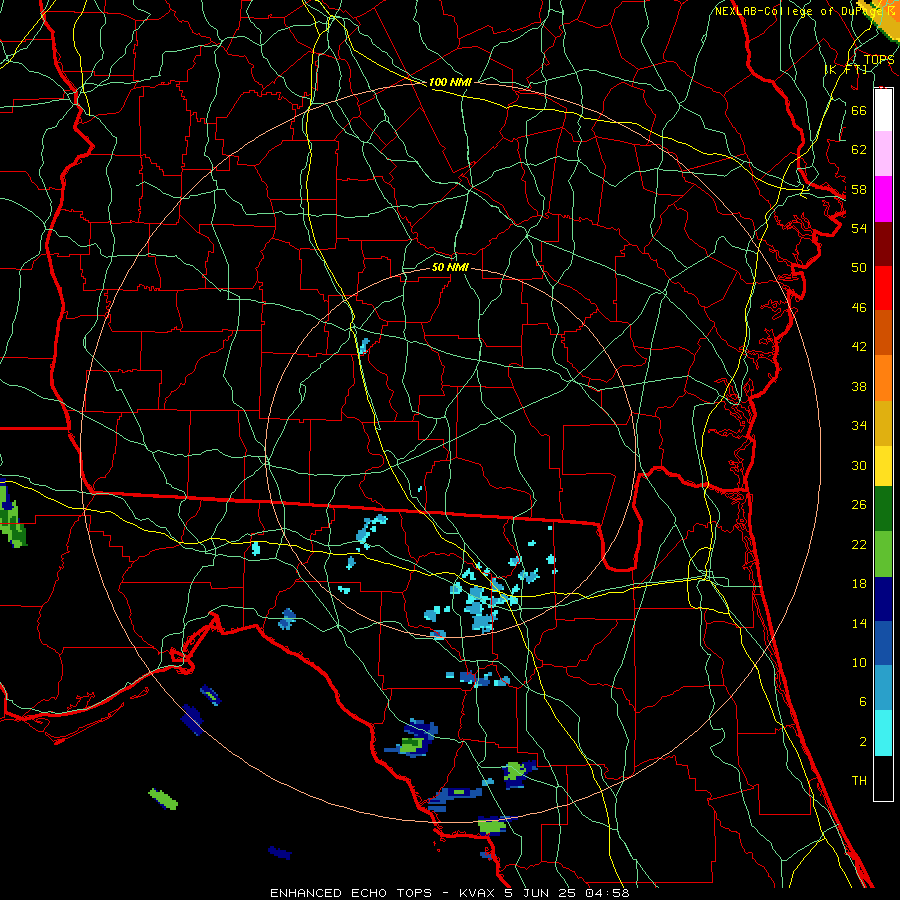Image resolution: width=900 pixels, height=900 pixels.
Task: Click the dark green legend swatch below 30
Action: point(883,509)
